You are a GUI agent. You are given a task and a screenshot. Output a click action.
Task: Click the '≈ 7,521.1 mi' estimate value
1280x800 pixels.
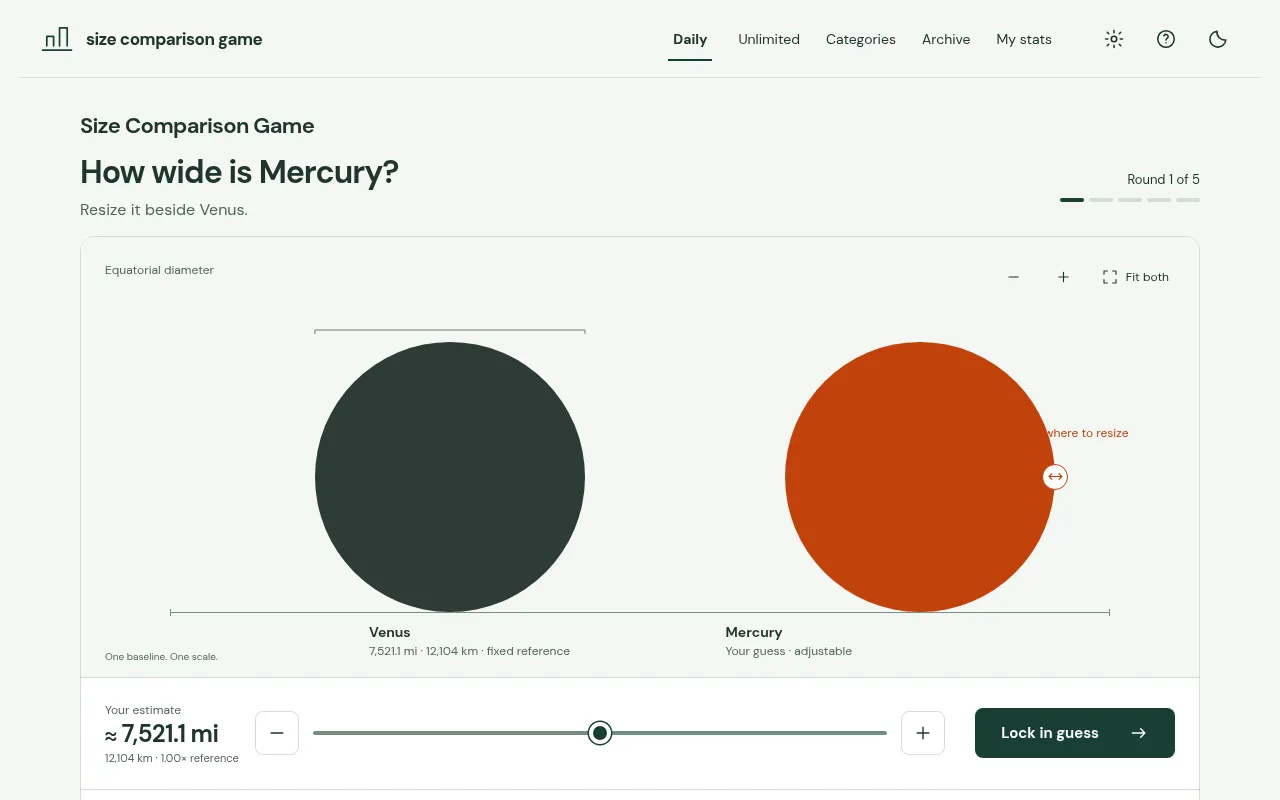click(162, 735)
